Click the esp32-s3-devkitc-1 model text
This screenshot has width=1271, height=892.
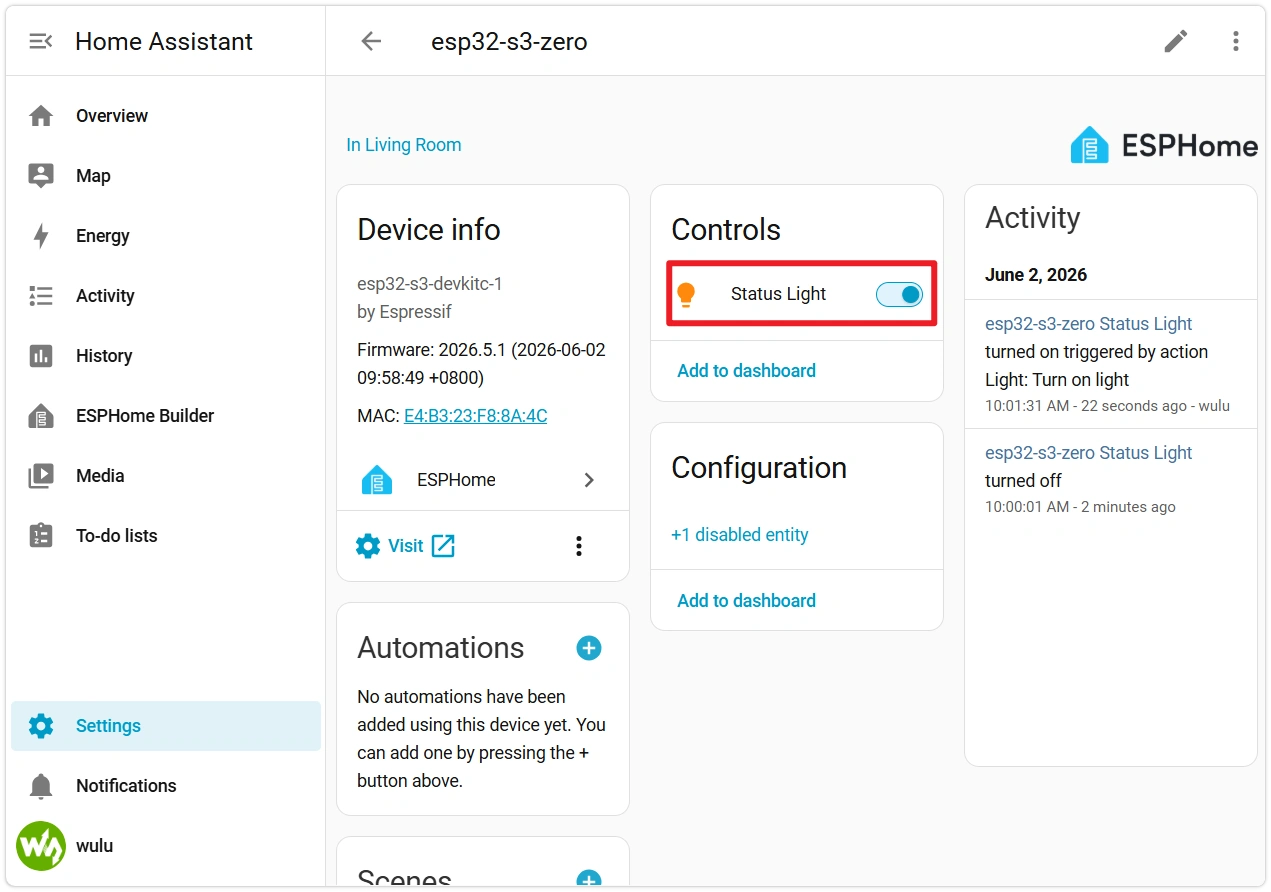pyautogui.click(x=430, y=284)
